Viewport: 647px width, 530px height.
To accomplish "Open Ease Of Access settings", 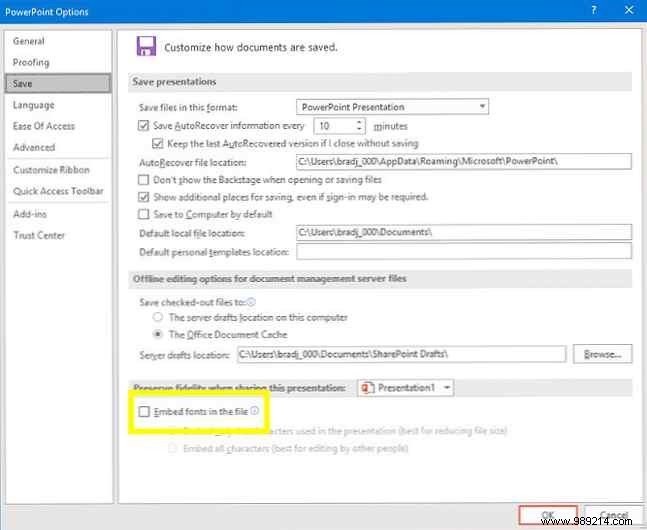I will pyautogui.click(x=44, y=126).
